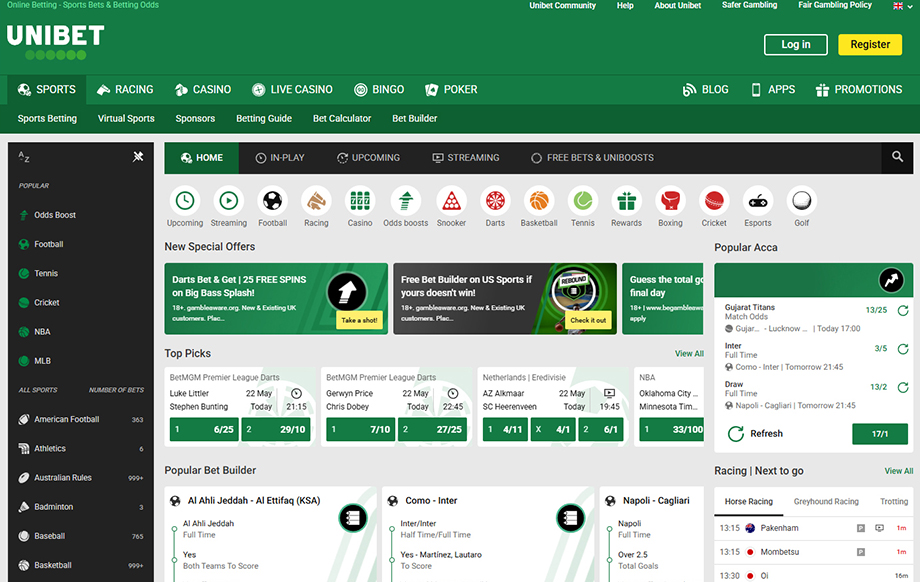The image size is (920, 582).
Task: Select the Golf ball icon
Action: coord(801,201)
